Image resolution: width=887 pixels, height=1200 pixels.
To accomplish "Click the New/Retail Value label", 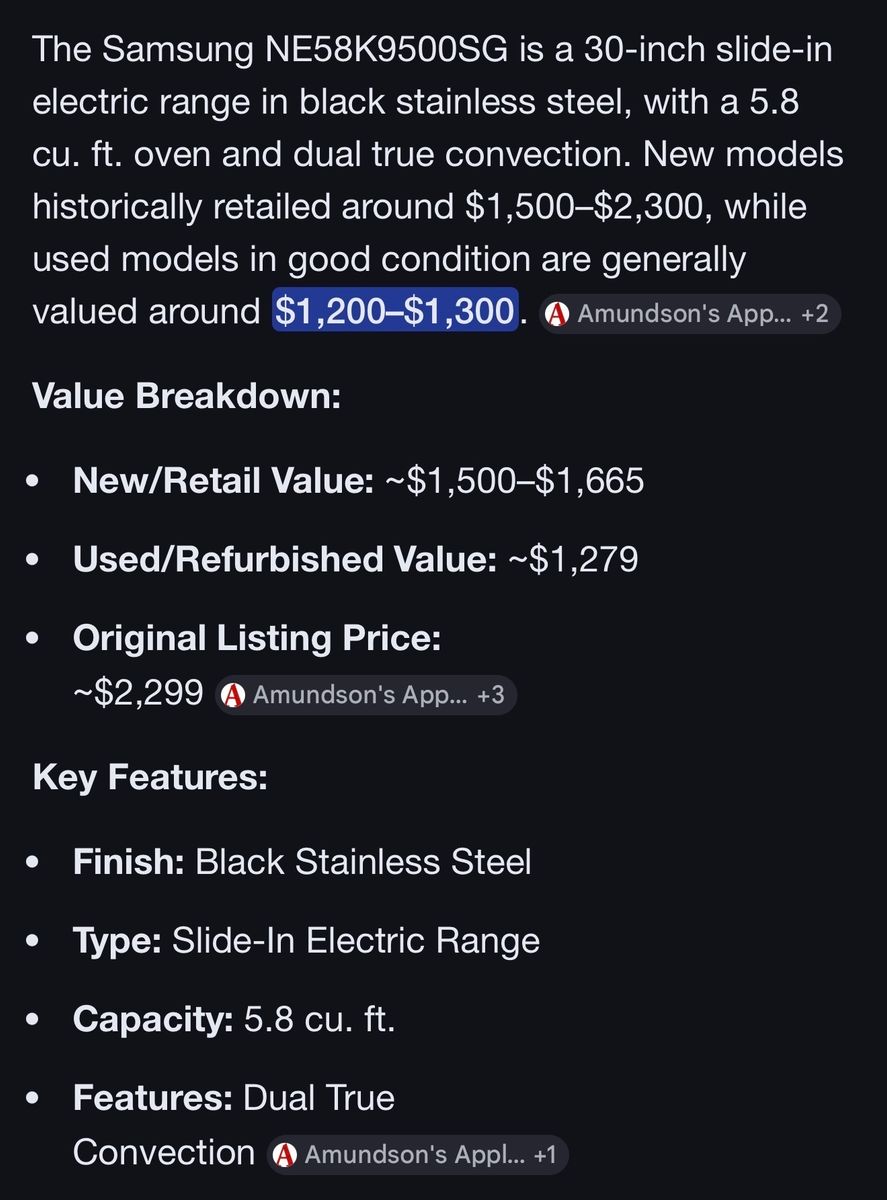I will pyautogui.click(x=223, y=481).
